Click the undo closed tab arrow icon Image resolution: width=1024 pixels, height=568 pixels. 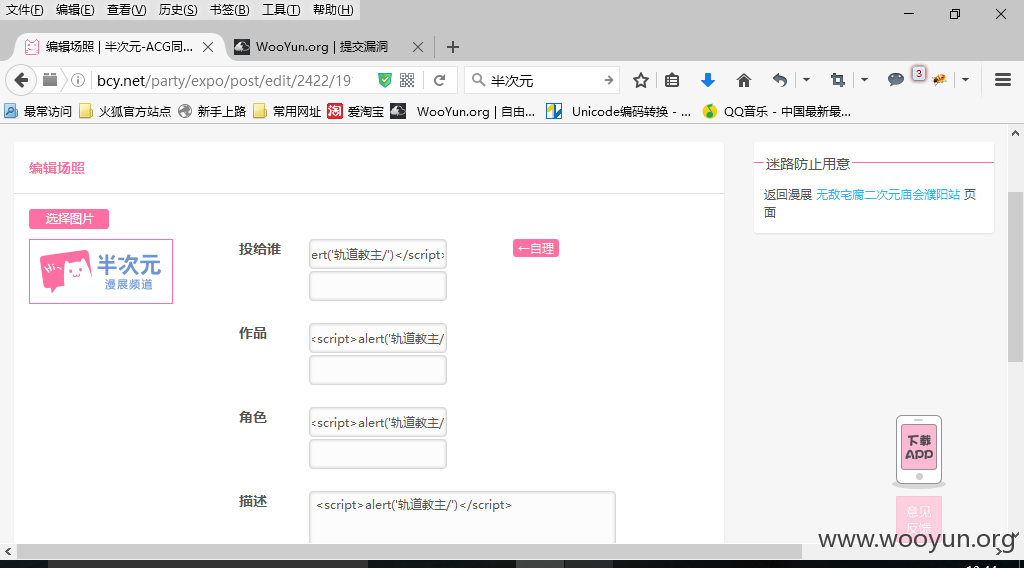(780, 80)
